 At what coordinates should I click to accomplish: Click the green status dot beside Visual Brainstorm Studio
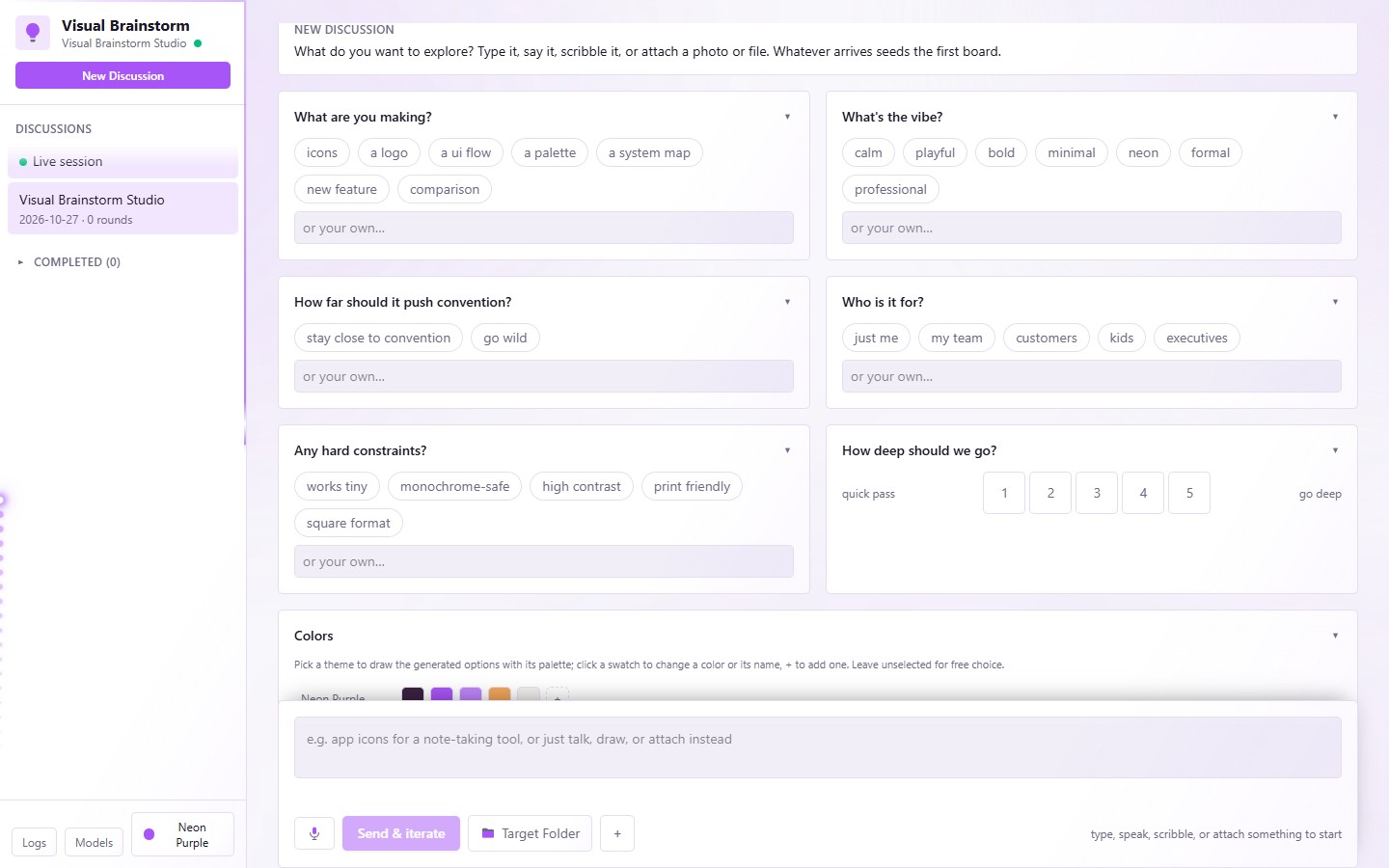[x=198, y=43]
